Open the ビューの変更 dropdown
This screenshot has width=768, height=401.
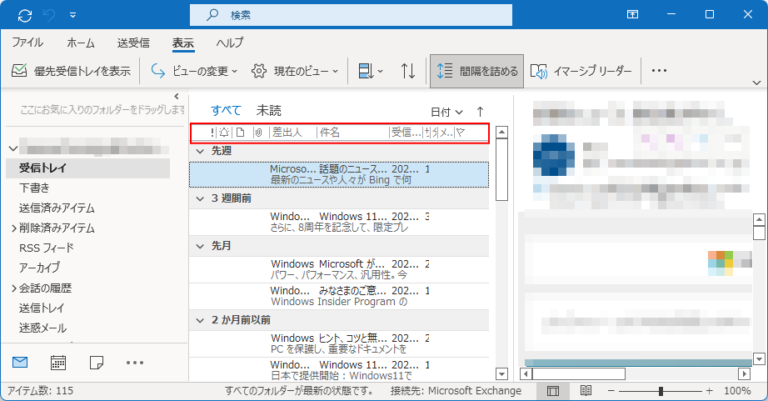(x=194, y=71)
